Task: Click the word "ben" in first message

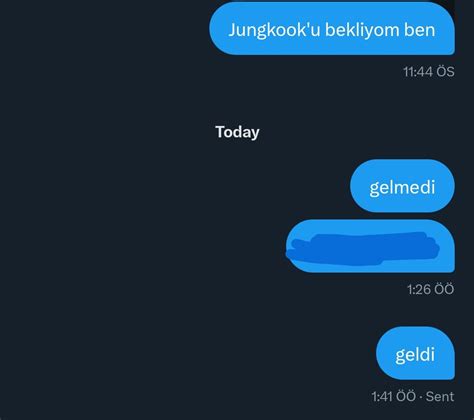Action: click(x=420, y=30)
